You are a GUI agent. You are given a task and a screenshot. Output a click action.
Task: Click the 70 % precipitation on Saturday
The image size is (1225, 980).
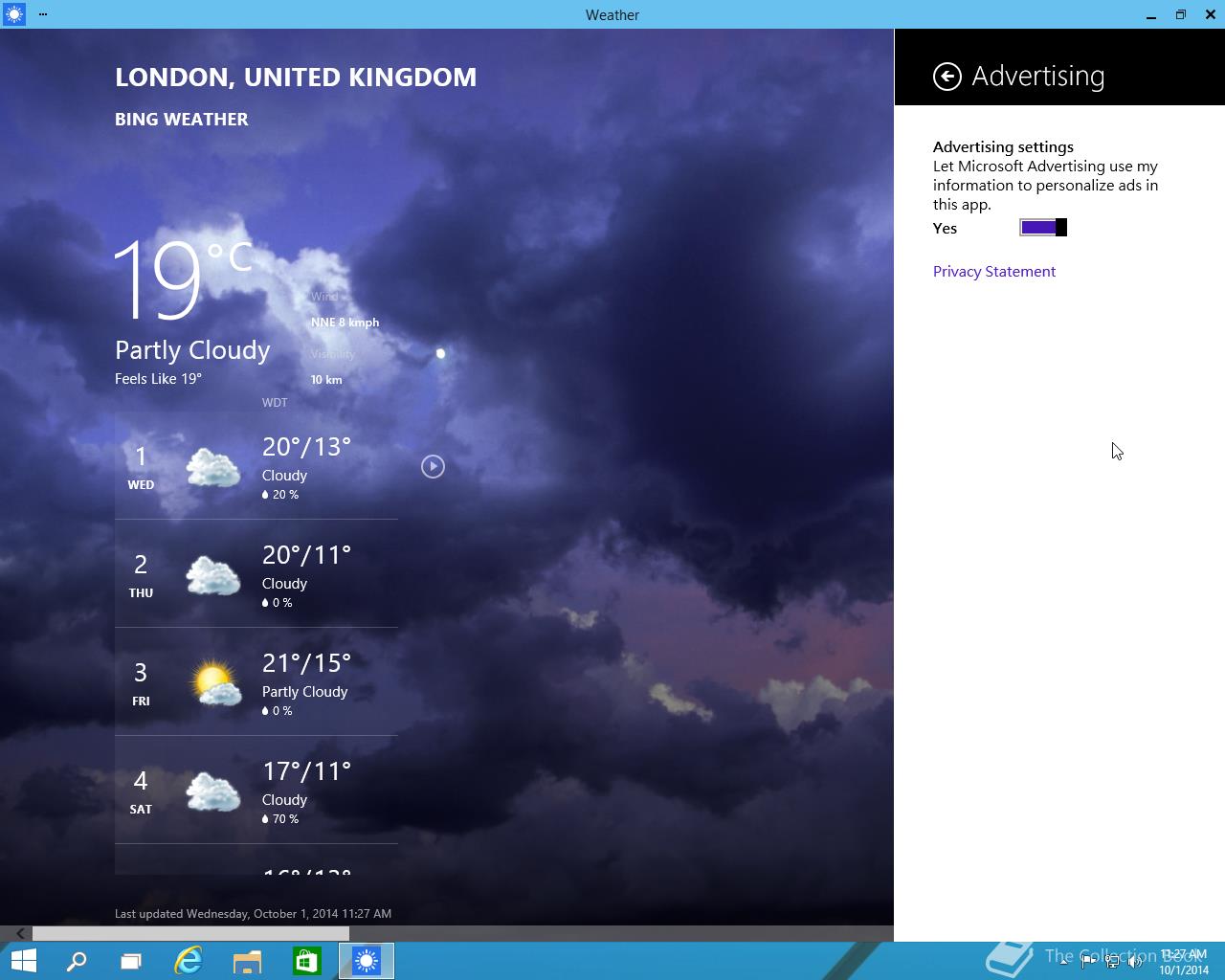click(280, 819)
